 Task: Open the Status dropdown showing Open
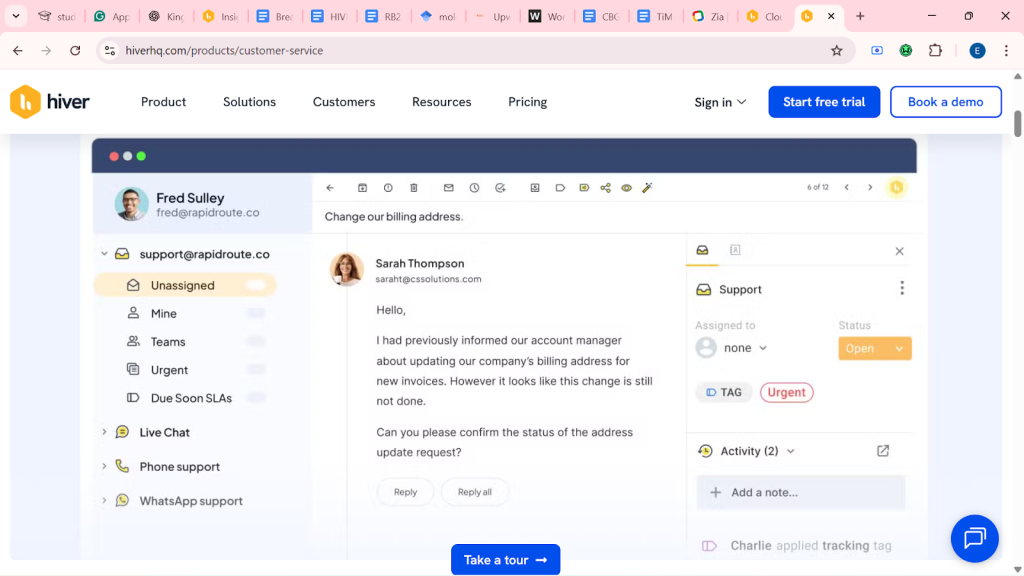coord(875,348)
